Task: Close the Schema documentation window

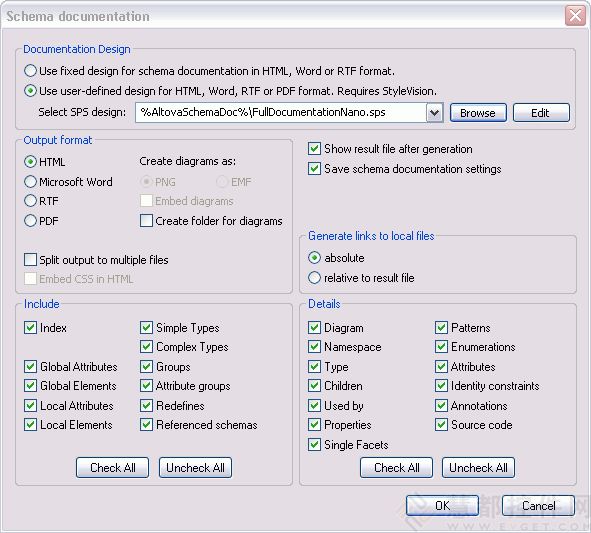Action: pos(575,16)
